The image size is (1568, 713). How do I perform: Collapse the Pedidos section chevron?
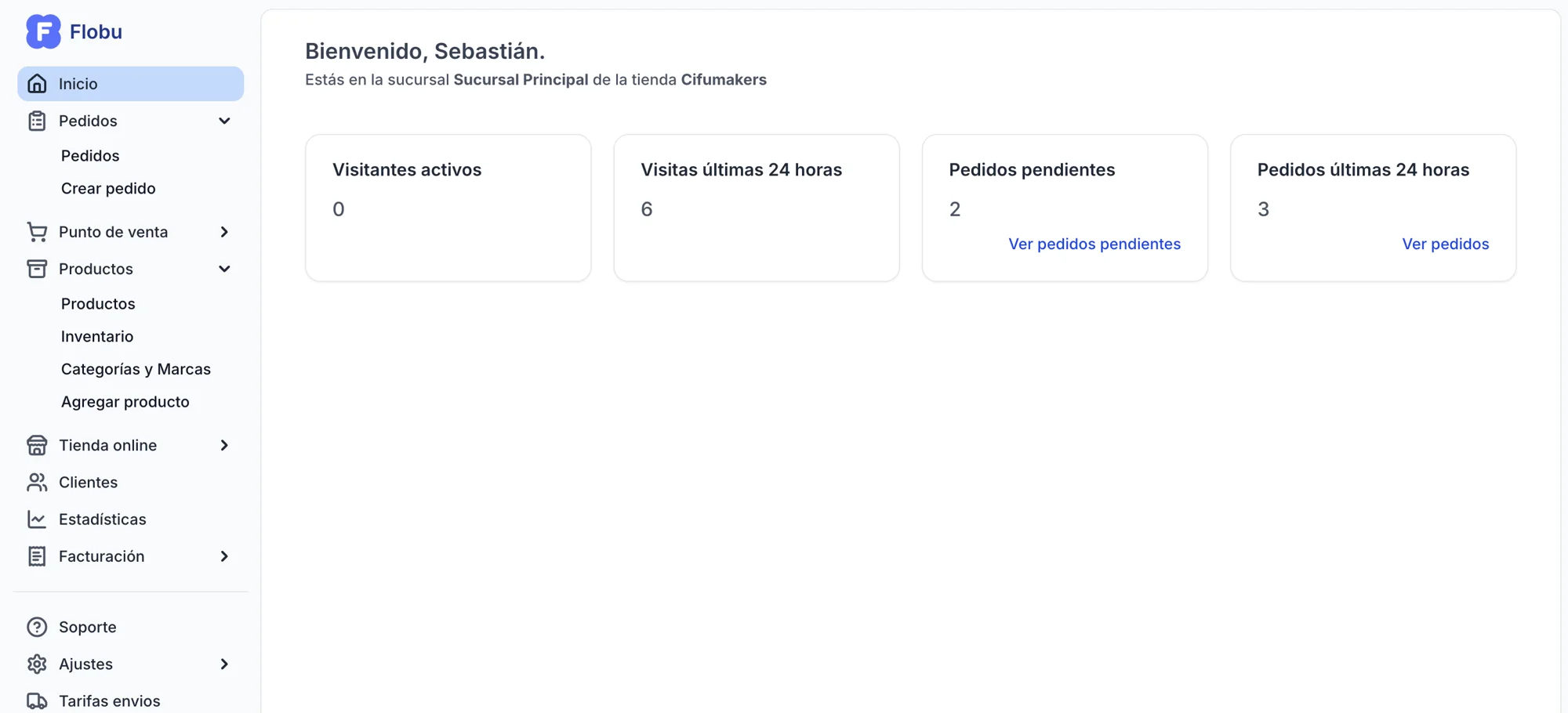(224, 121)
